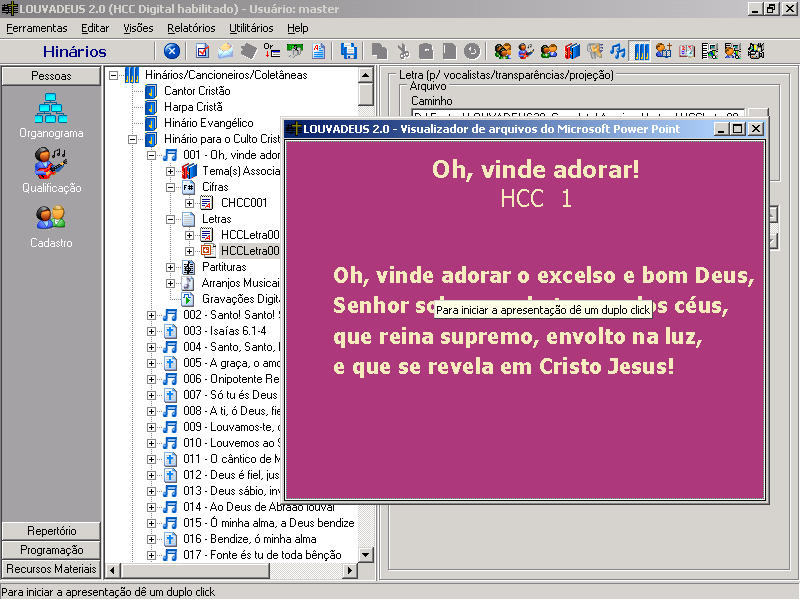The height and width of the screenshot is (600, 800).
Task: Click the blue circled X toolbar icon
Action: pos(172,51)
